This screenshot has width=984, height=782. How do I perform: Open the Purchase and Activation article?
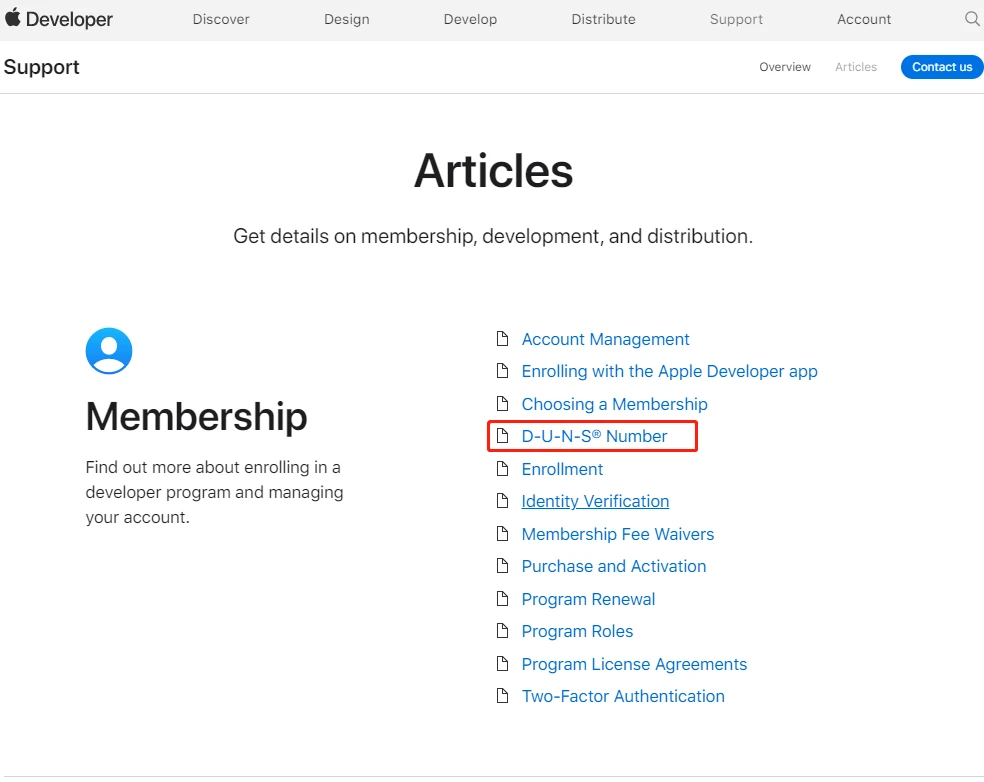coord(614,566)
